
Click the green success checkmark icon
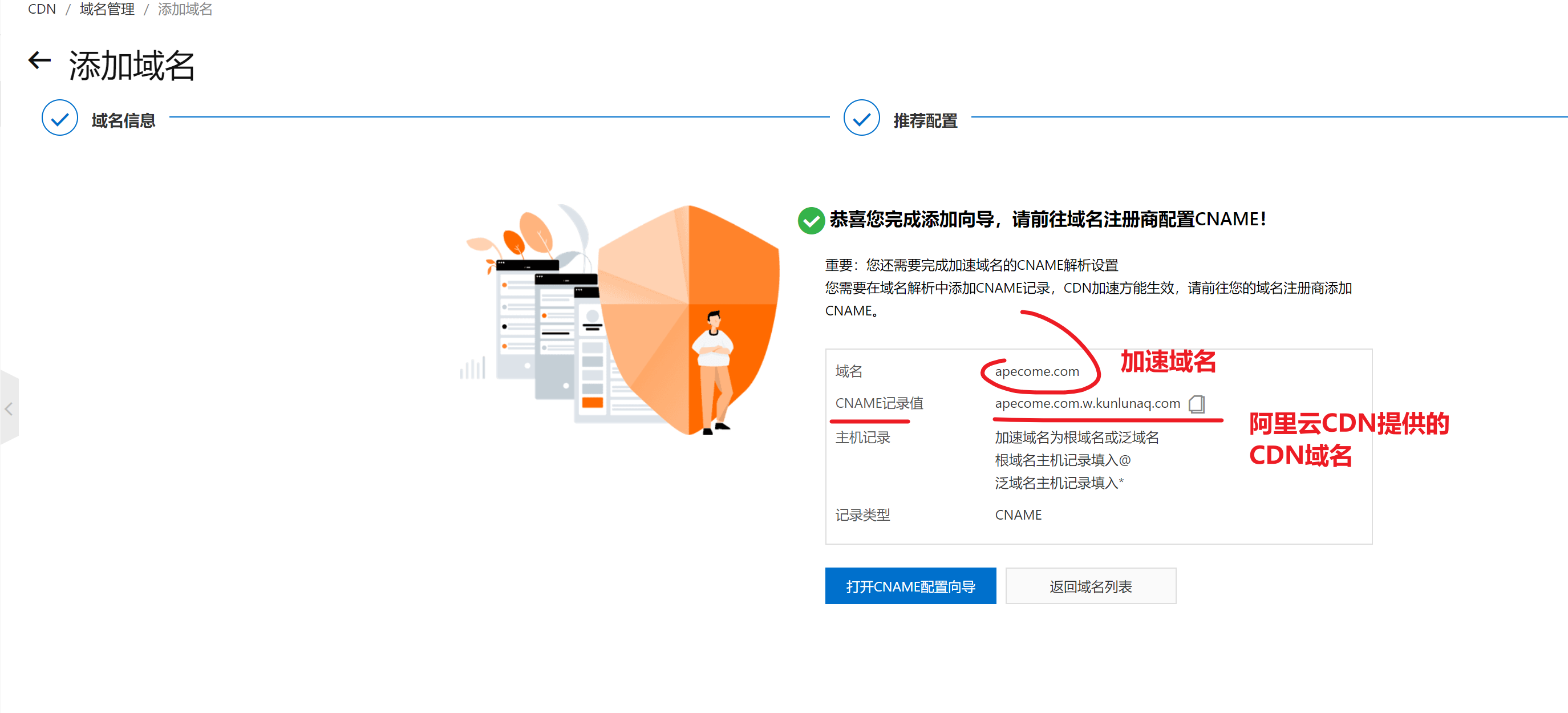click(811, 220)
